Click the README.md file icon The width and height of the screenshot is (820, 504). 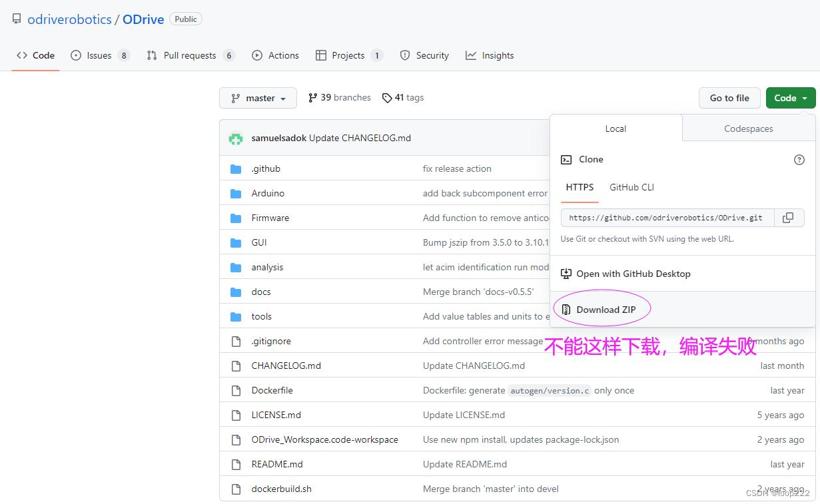pyautogui.click(x=236, y=464)
